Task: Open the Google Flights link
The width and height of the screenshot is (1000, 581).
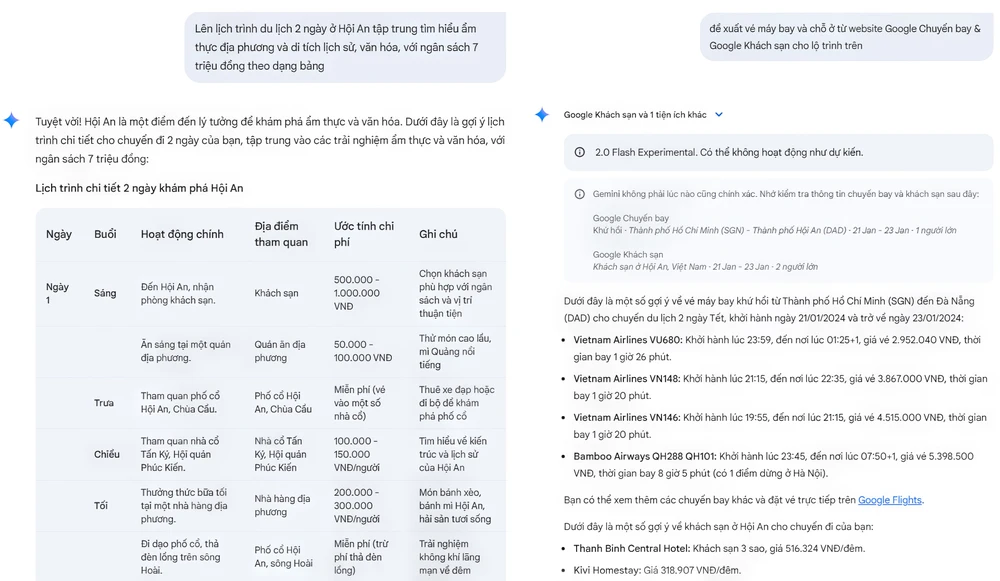Action: (x=890, y=500)
